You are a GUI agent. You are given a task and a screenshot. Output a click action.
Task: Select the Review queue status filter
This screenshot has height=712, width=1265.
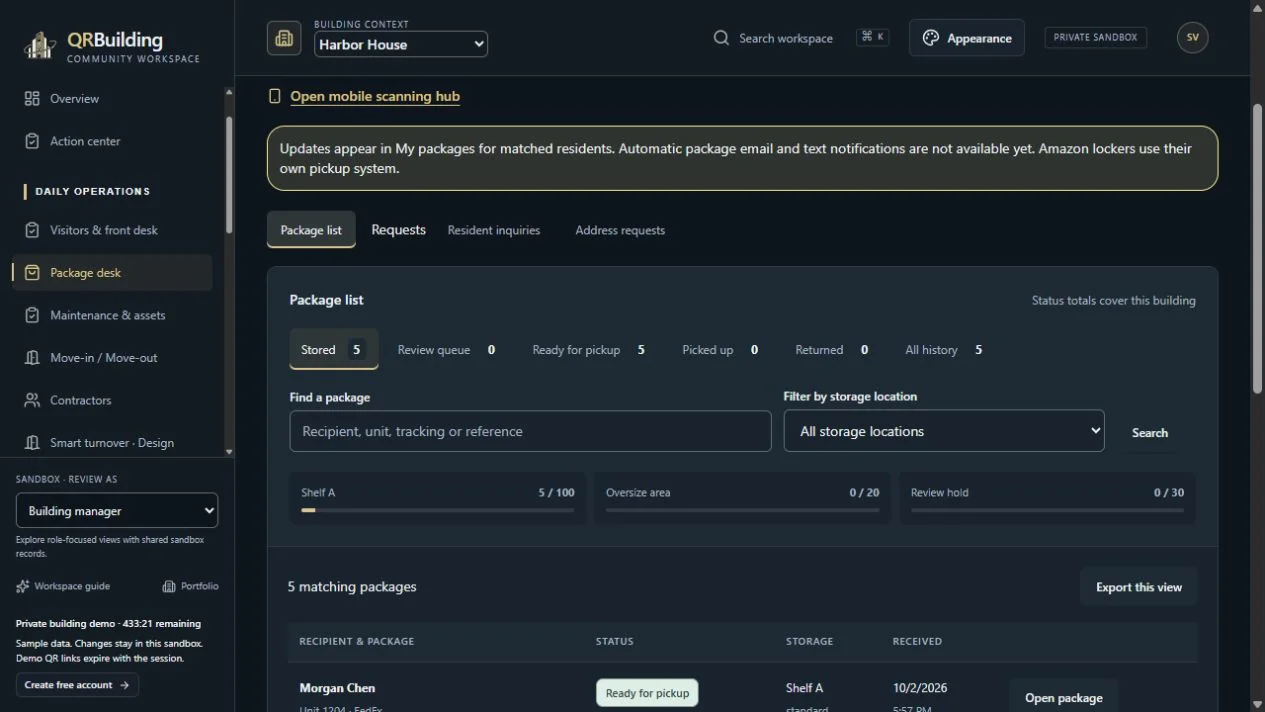click(x=446, y=349)
